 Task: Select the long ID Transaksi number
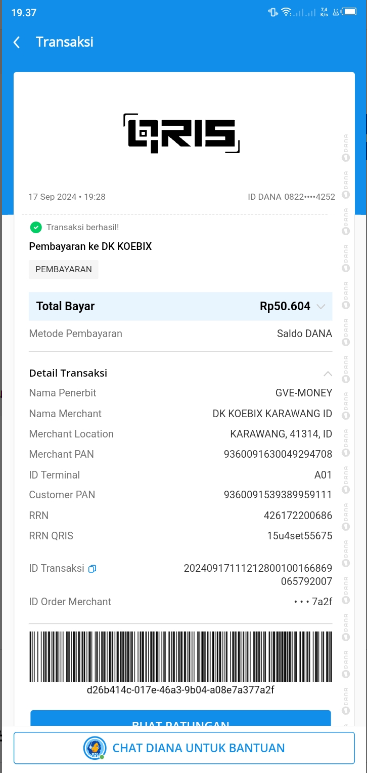(x=258, y=575)
